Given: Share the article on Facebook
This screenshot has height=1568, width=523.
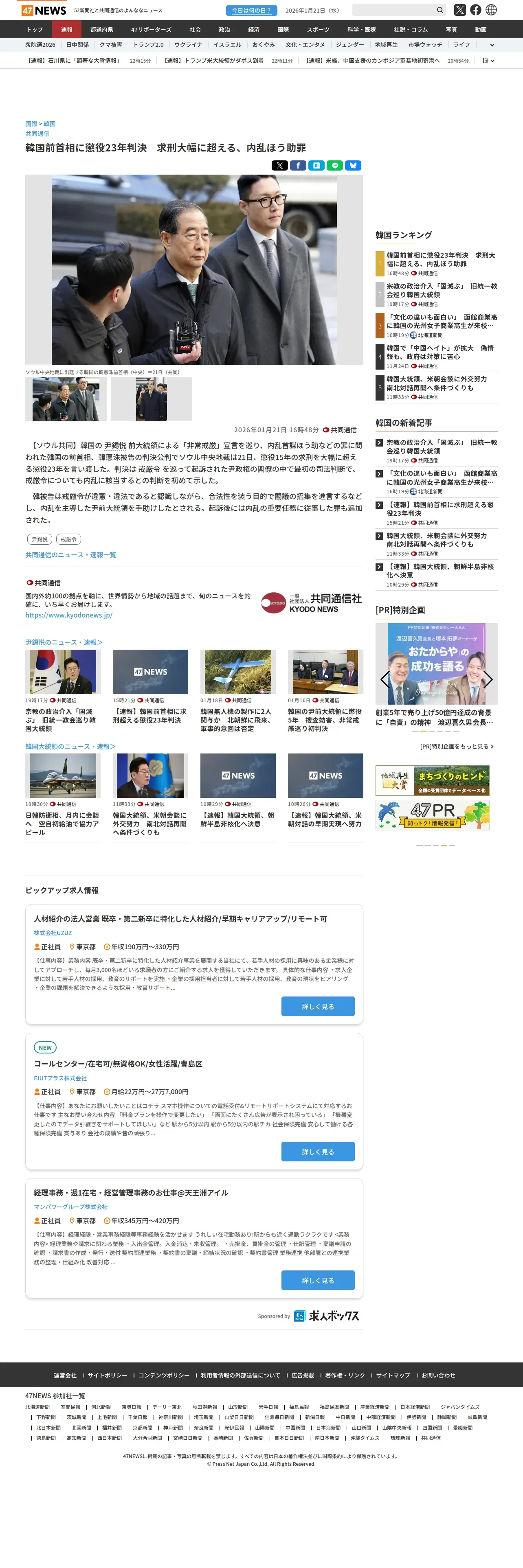Looking at the screenshot, I should (298, 166).
